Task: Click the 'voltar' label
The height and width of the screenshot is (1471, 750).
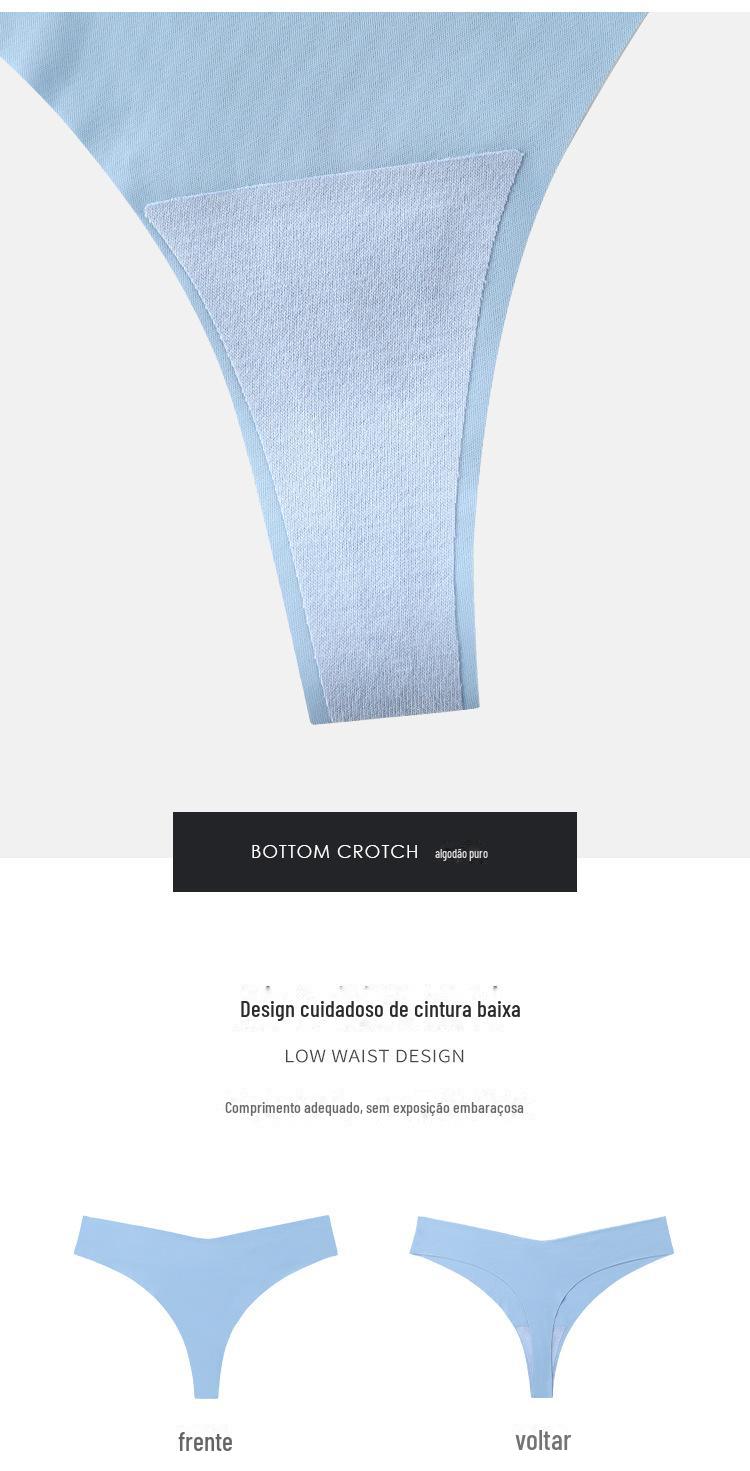Action: tap(543, 1440)
